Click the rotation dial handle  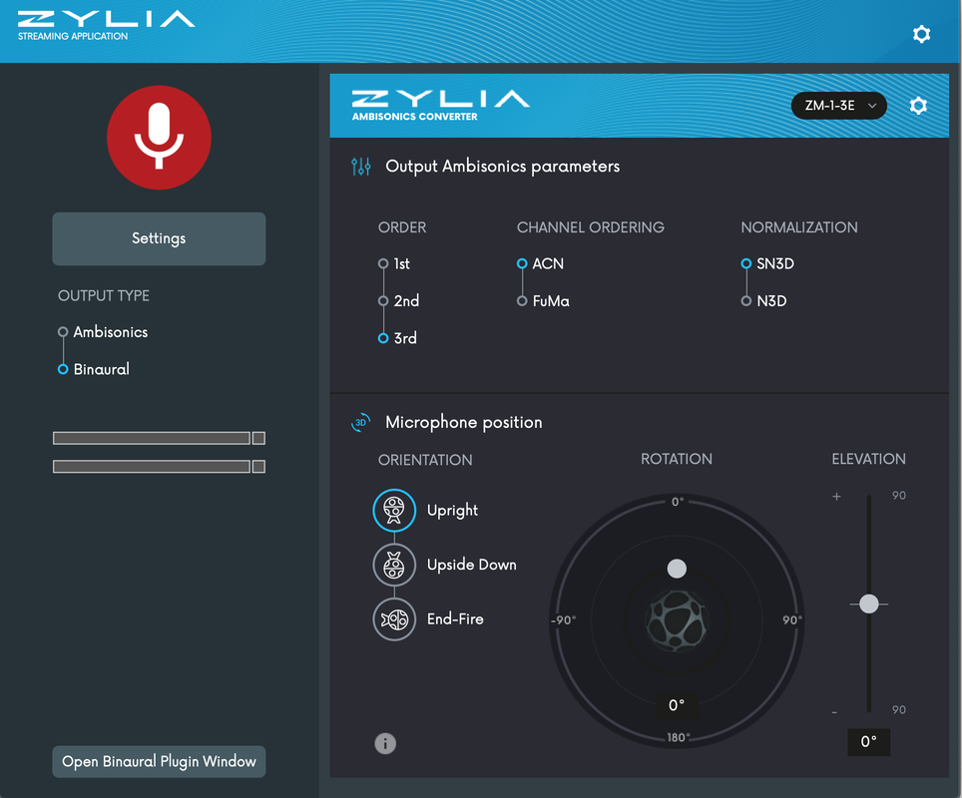pos(677,569)
